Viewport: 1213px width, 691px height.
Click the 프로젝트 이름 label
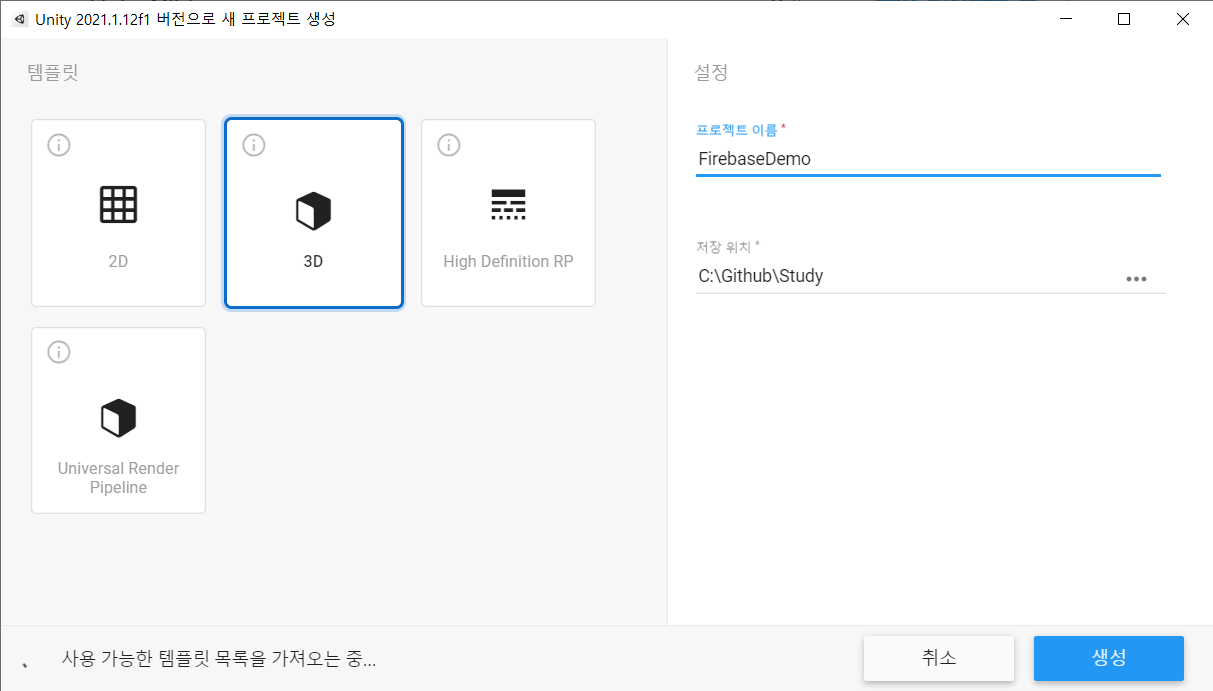736,130
